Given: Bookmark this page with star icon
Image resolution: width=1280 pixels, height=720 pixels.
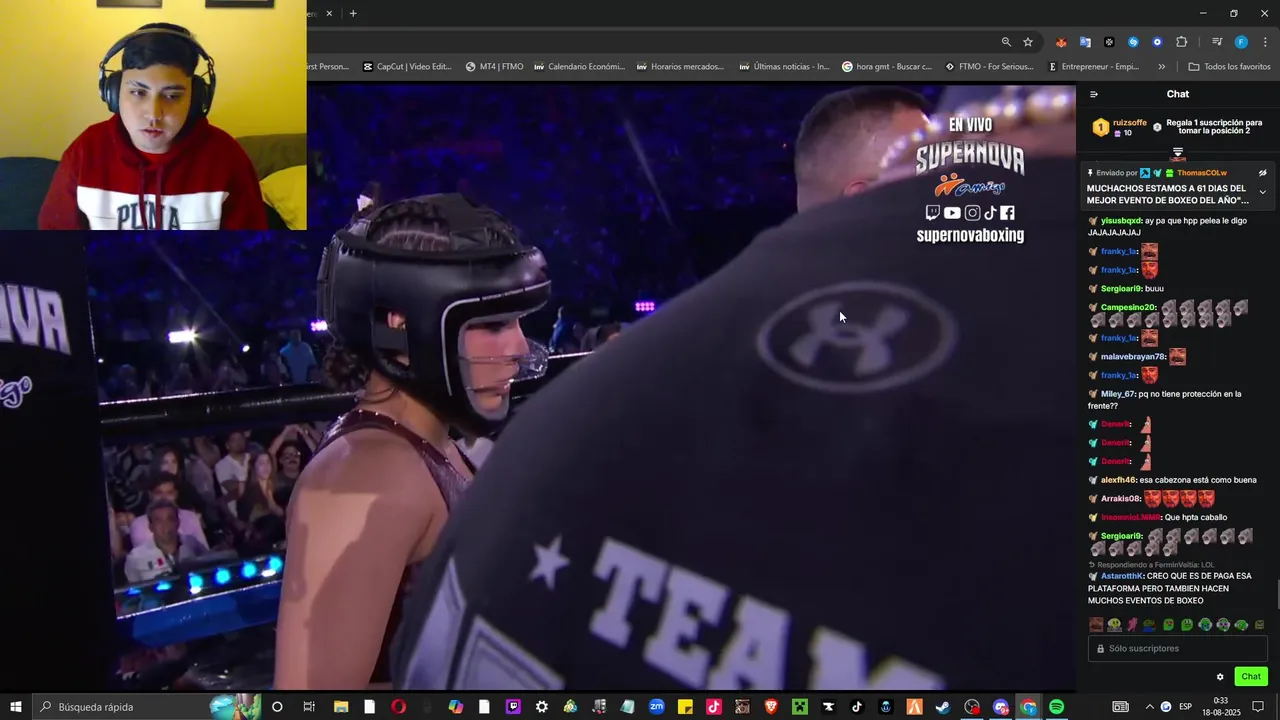Looking at the screenshot, I should click(1028, 42).
